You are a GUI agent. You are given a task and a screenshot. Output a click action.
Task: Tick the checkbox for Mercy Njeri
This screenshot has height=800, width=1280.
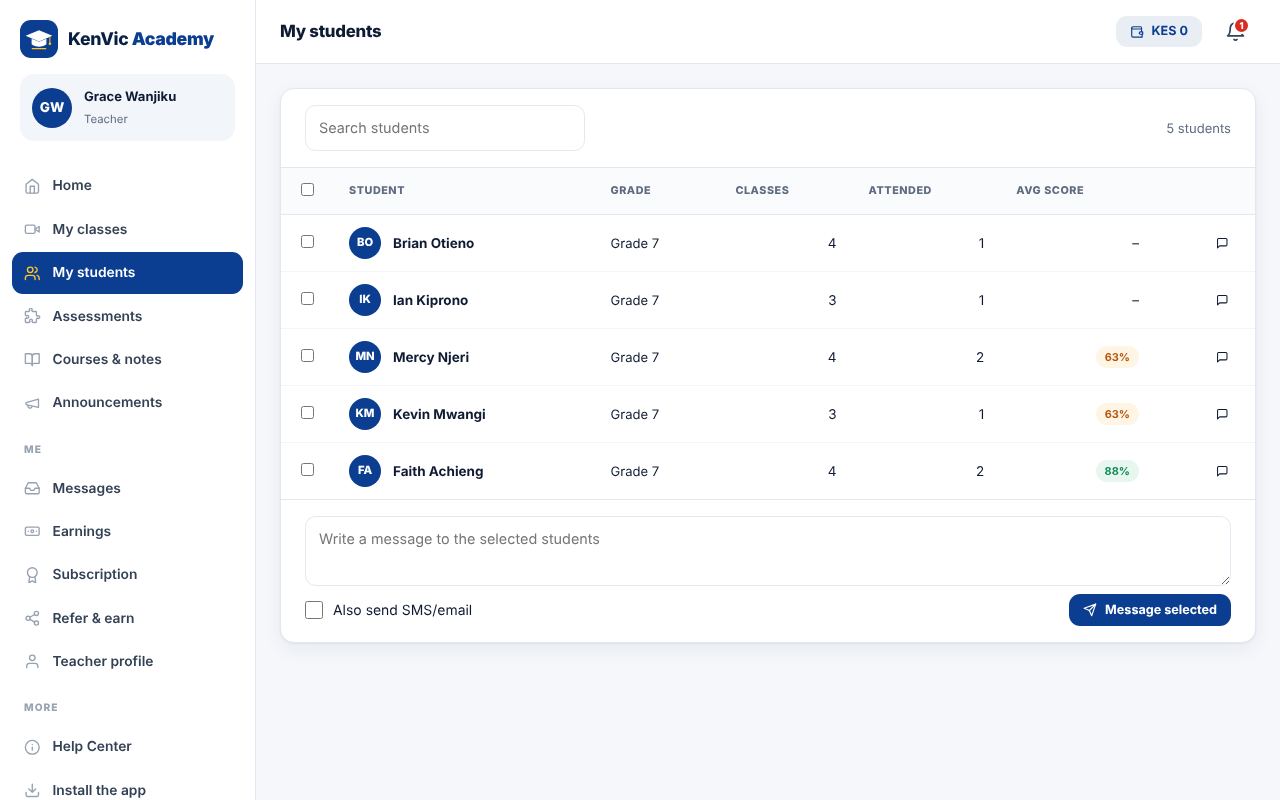pyautogui.click(x=308, y=356)
